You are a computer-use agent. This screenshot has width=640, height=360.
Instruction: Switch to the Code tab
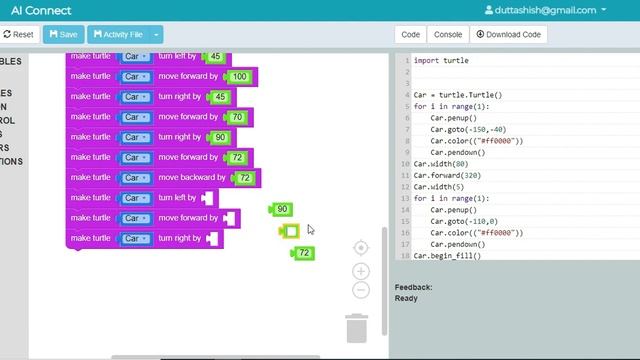pos(410,35)
